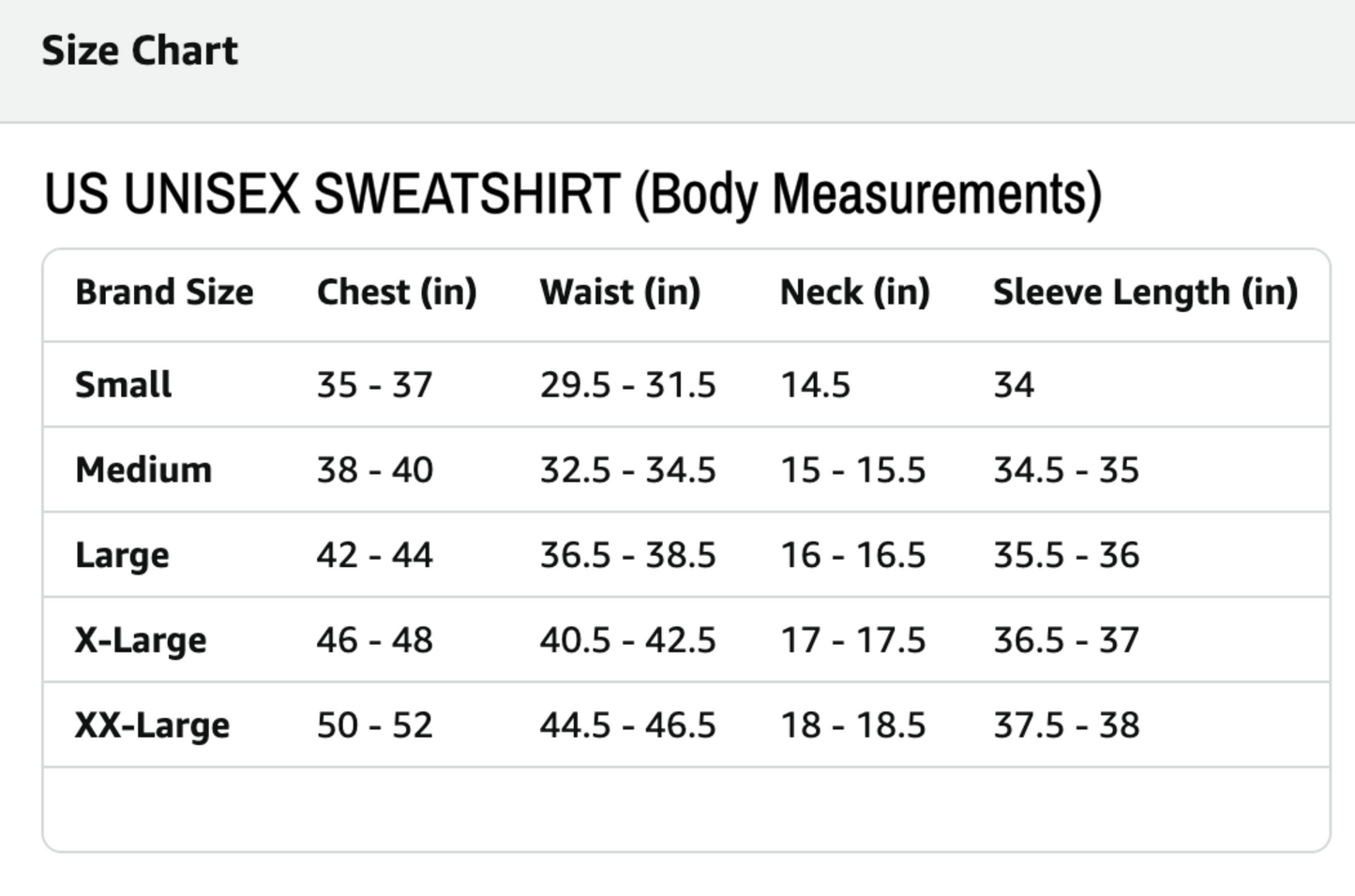
Task: Click Large neck value 16 - 16.5
Action: point(852,555)
